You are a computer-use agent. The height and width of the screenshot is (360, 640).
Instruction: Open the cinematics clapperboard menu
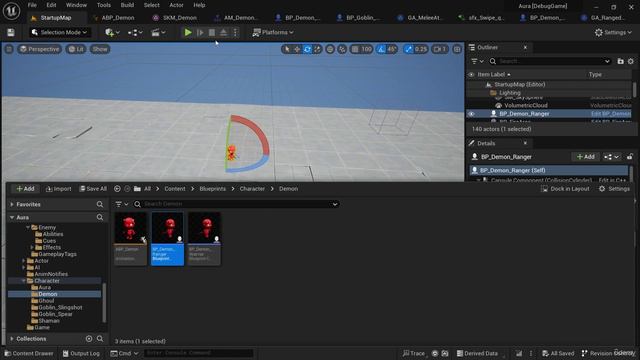[x=158, y=32]
